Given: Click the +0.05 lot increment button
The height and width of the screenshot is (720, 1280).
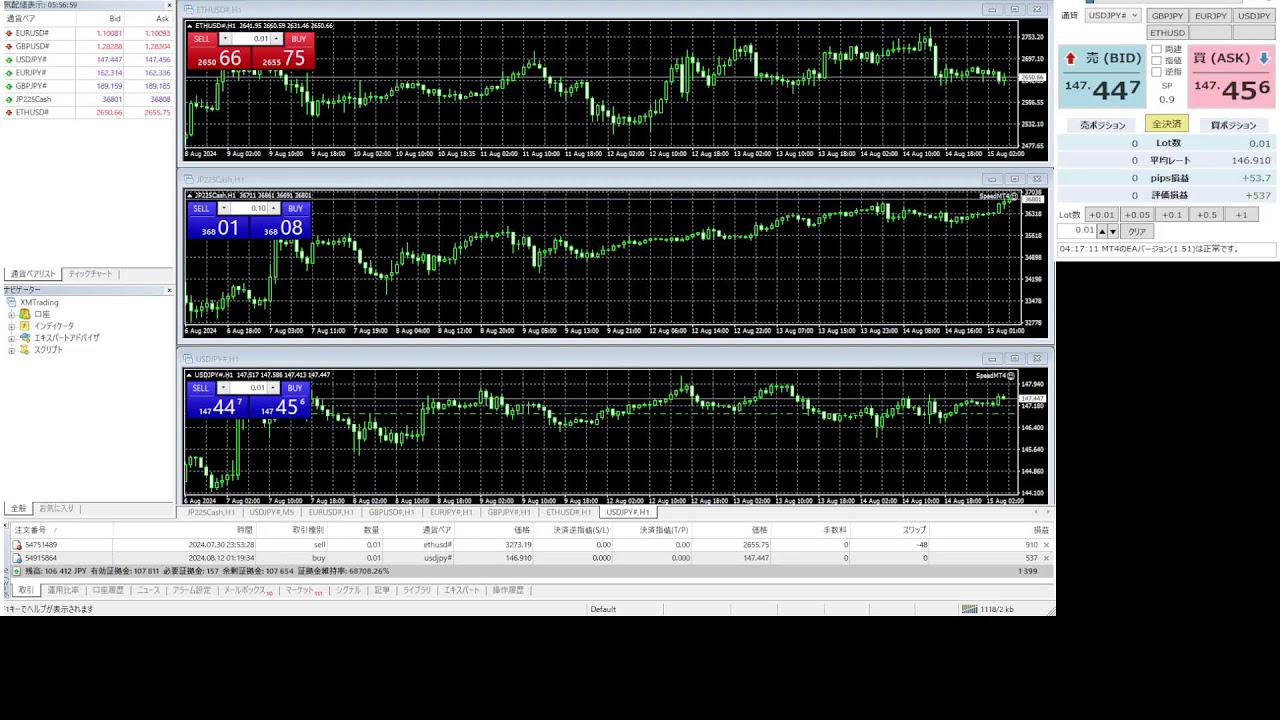Looking at the screenshot, I should [1136, 215].
